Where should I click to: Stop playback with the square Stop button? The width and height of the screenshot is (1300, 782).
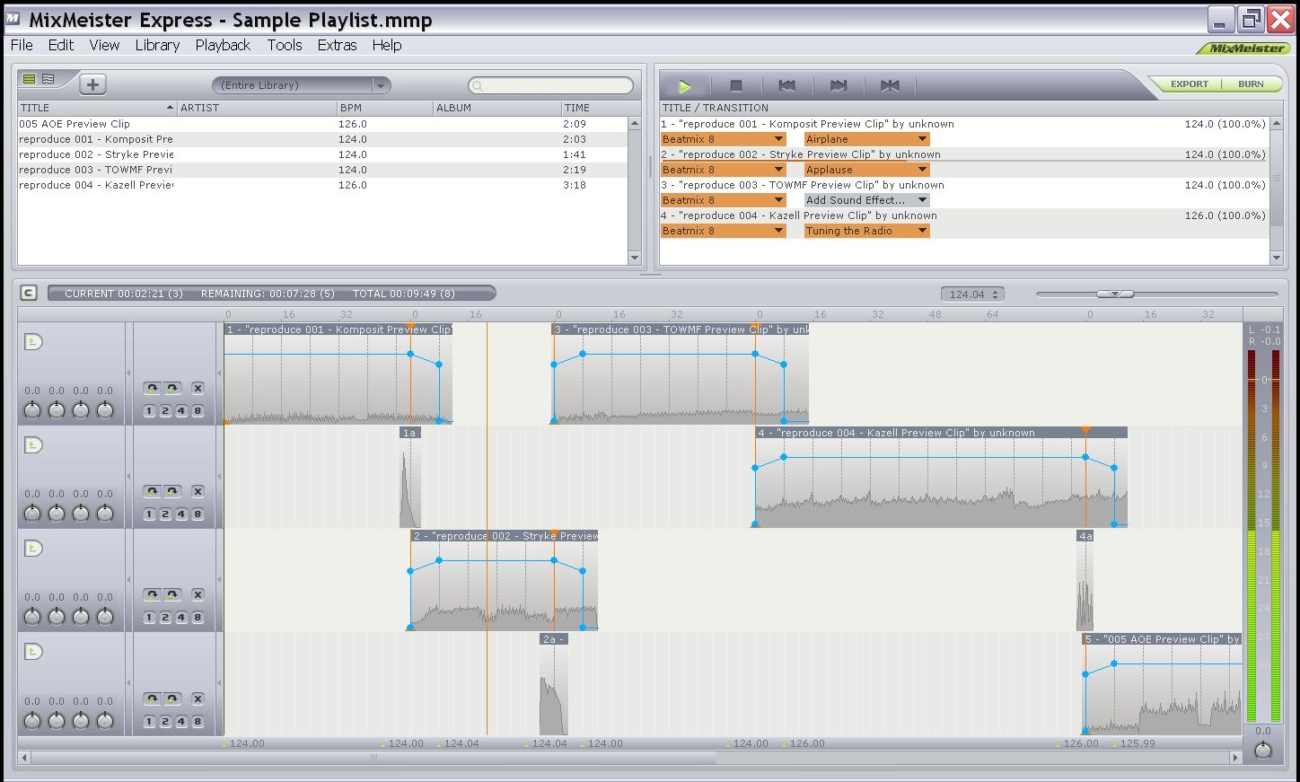736,87
